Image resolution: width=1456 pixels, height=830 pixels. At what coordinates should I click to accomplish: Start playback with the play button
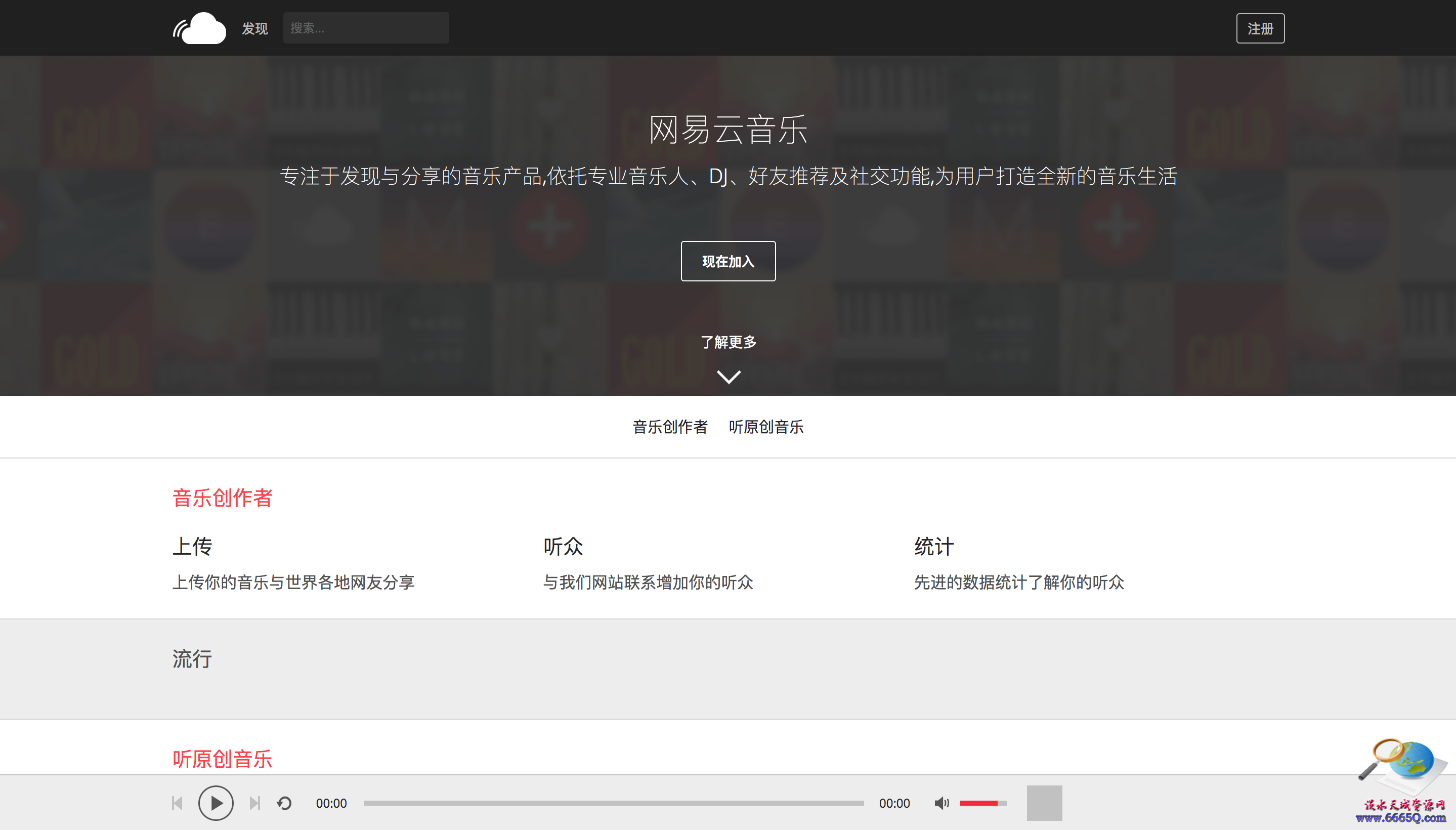[216, 803]
